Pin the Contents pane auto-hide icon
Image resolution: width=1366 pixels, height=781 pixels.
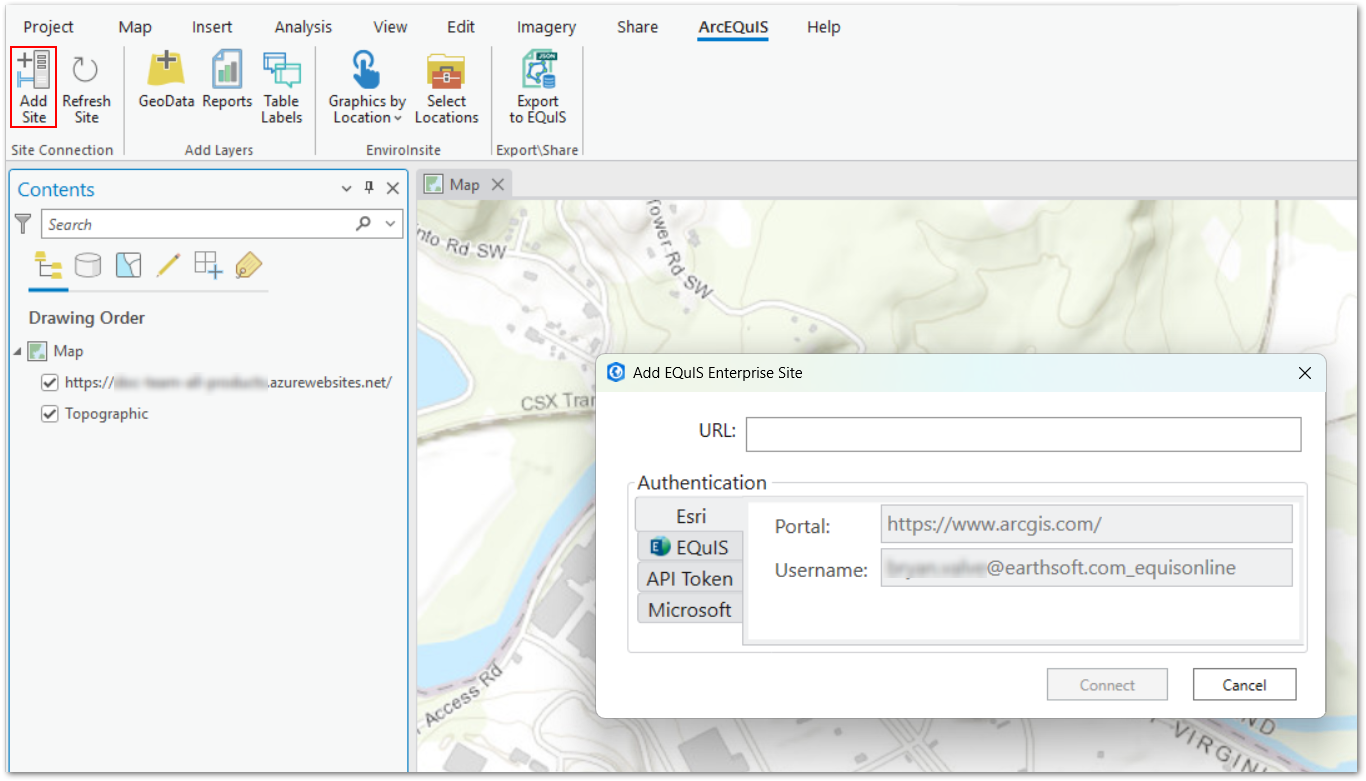(369, 188)
